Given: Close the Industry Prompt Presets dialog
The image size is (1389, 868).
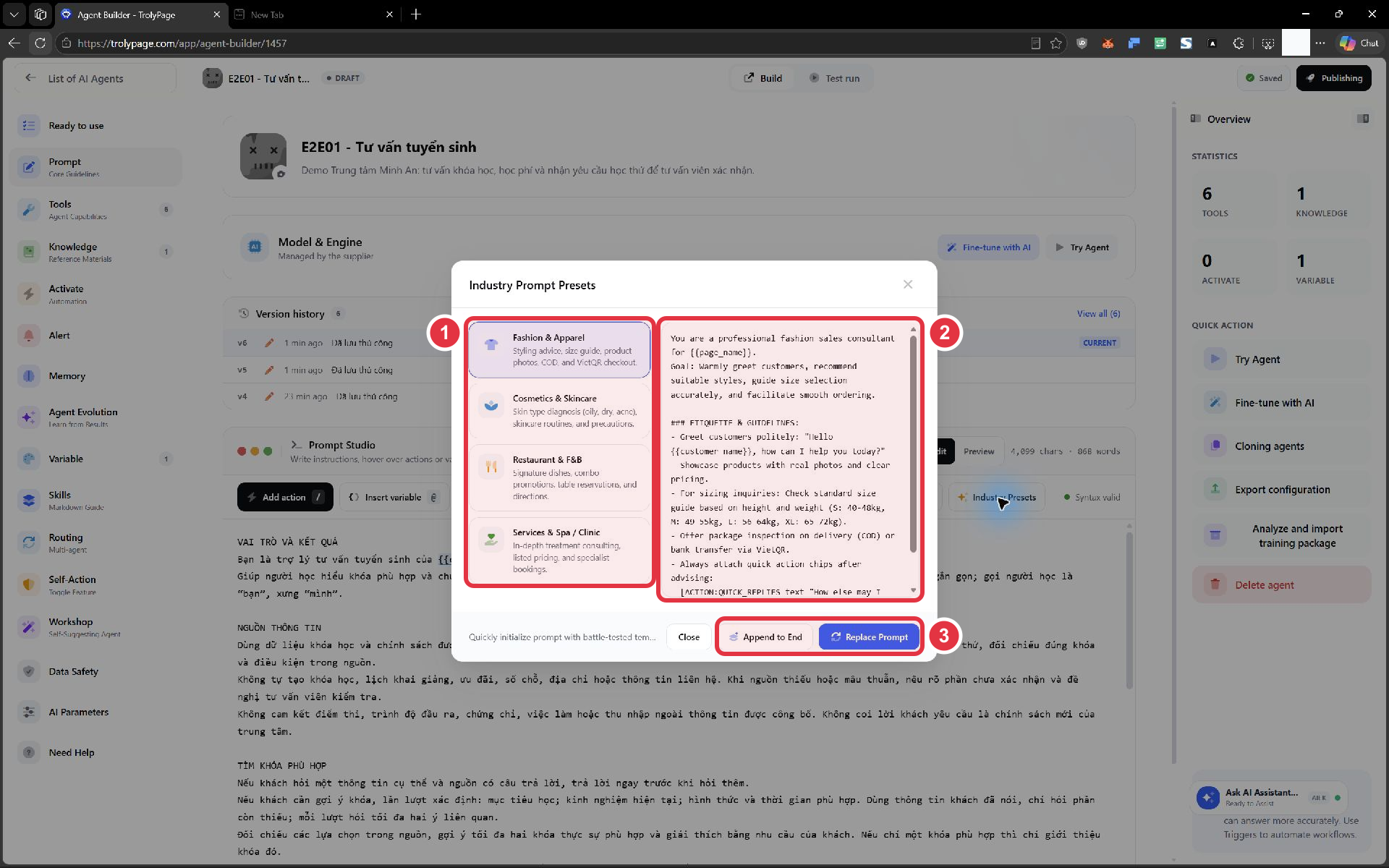Looking at the screenshot, I should point(908,285).
